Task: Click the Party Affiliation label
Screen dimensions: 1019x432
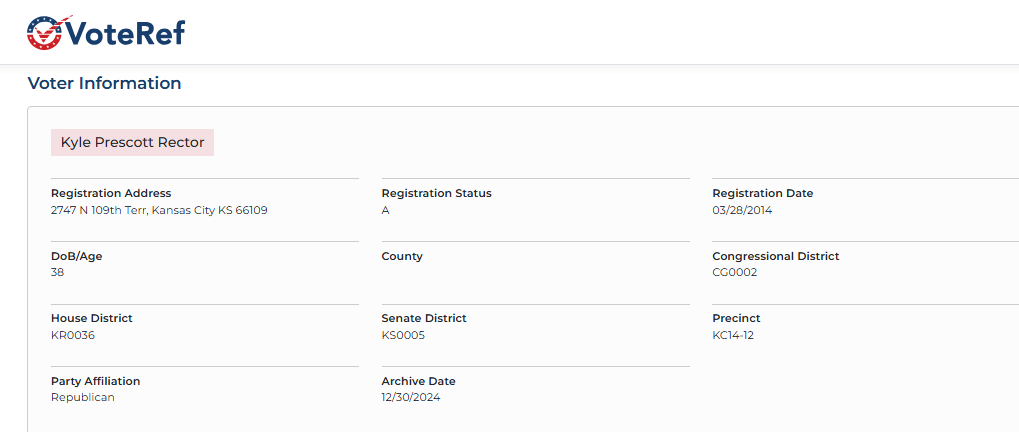Action: pyautogui.click(x=96, y=381)
